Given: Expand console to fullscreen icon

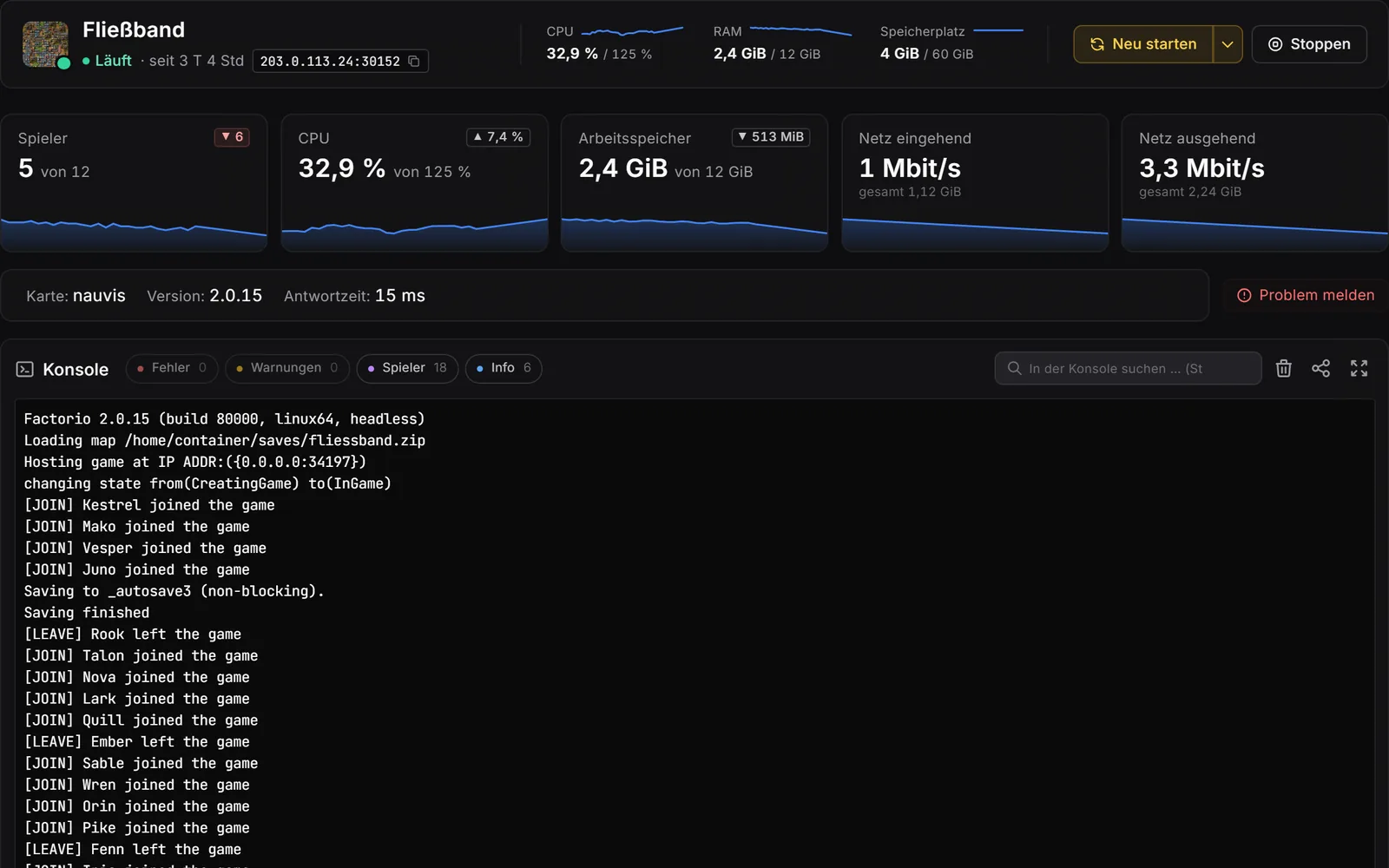Looking at the screenshot, I should pos(1359,368).
